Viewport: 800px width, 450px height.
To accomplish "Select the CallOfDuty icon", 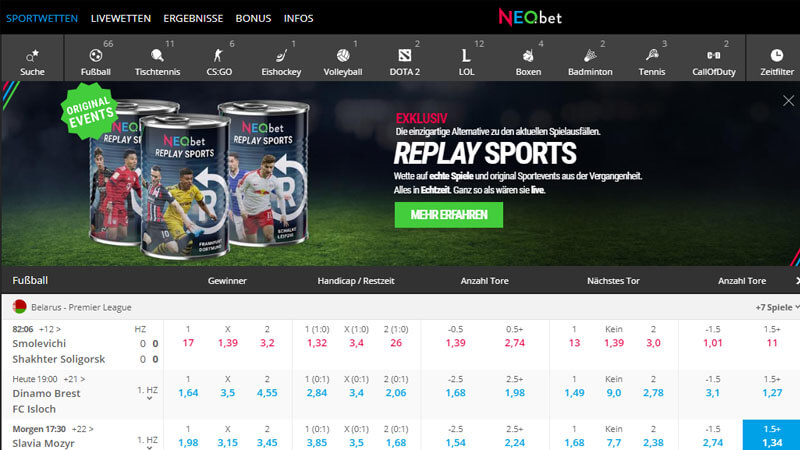I will tap(714, 58).
